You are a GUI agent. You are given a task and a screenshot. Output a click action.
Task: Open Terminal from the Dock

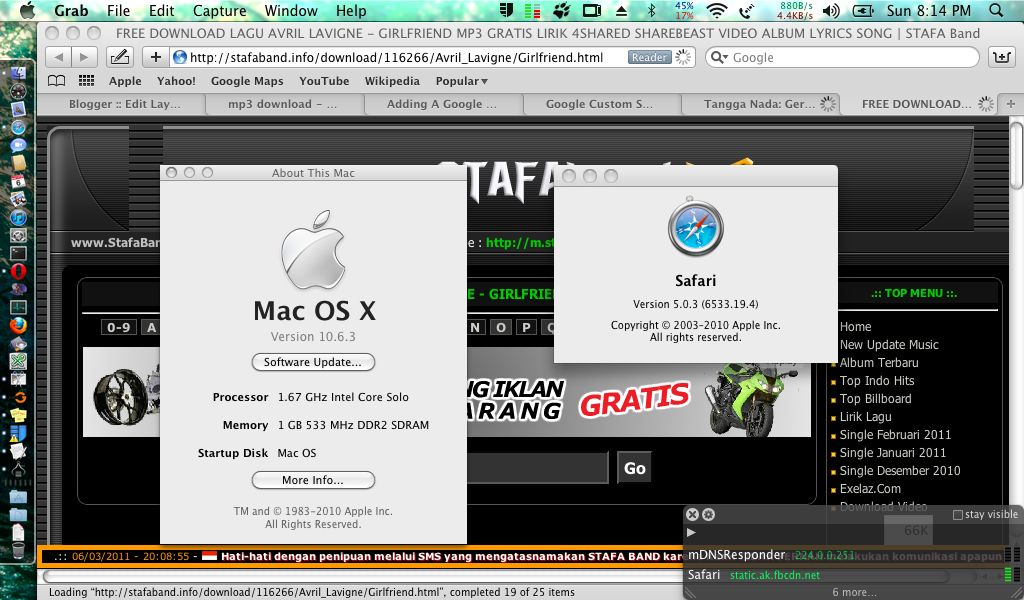point(18,253)
